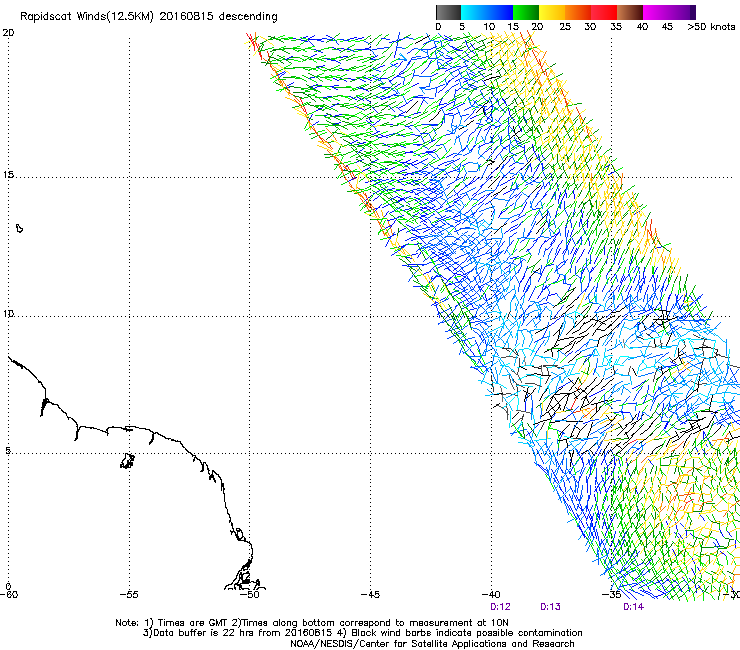740x650 pixels.
Task: Click the '45' legend tick label
Action: 667,27
